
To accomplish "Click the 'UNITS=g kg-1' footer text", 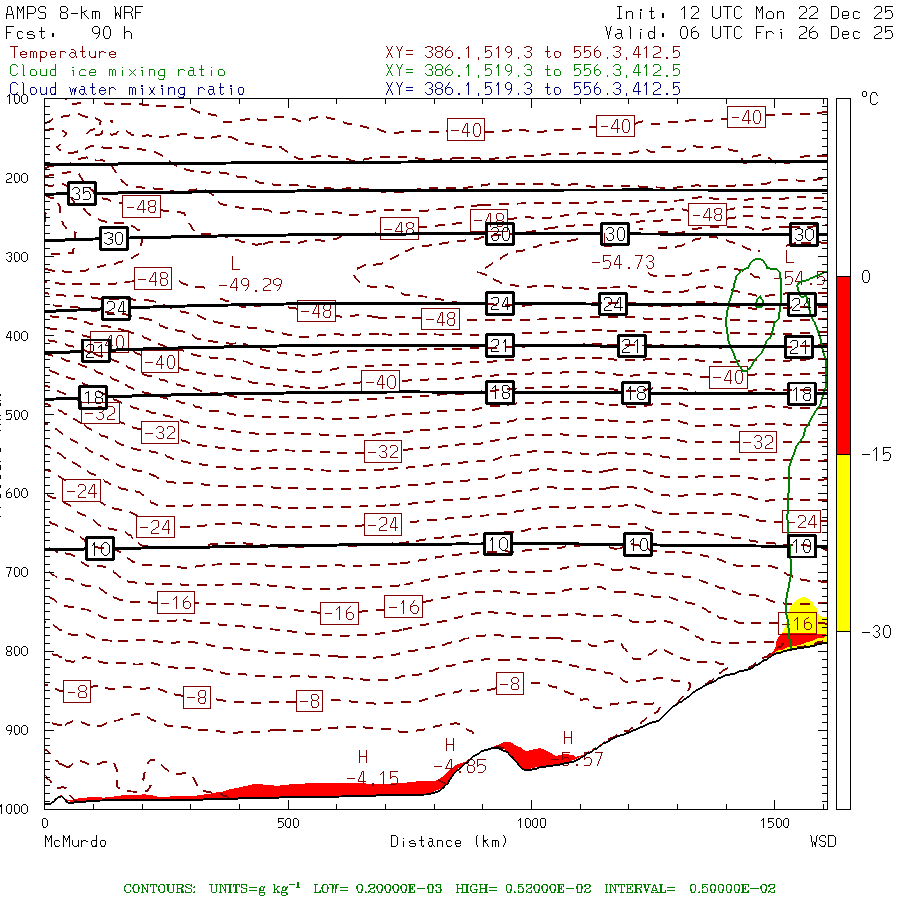I will [254, 888].
